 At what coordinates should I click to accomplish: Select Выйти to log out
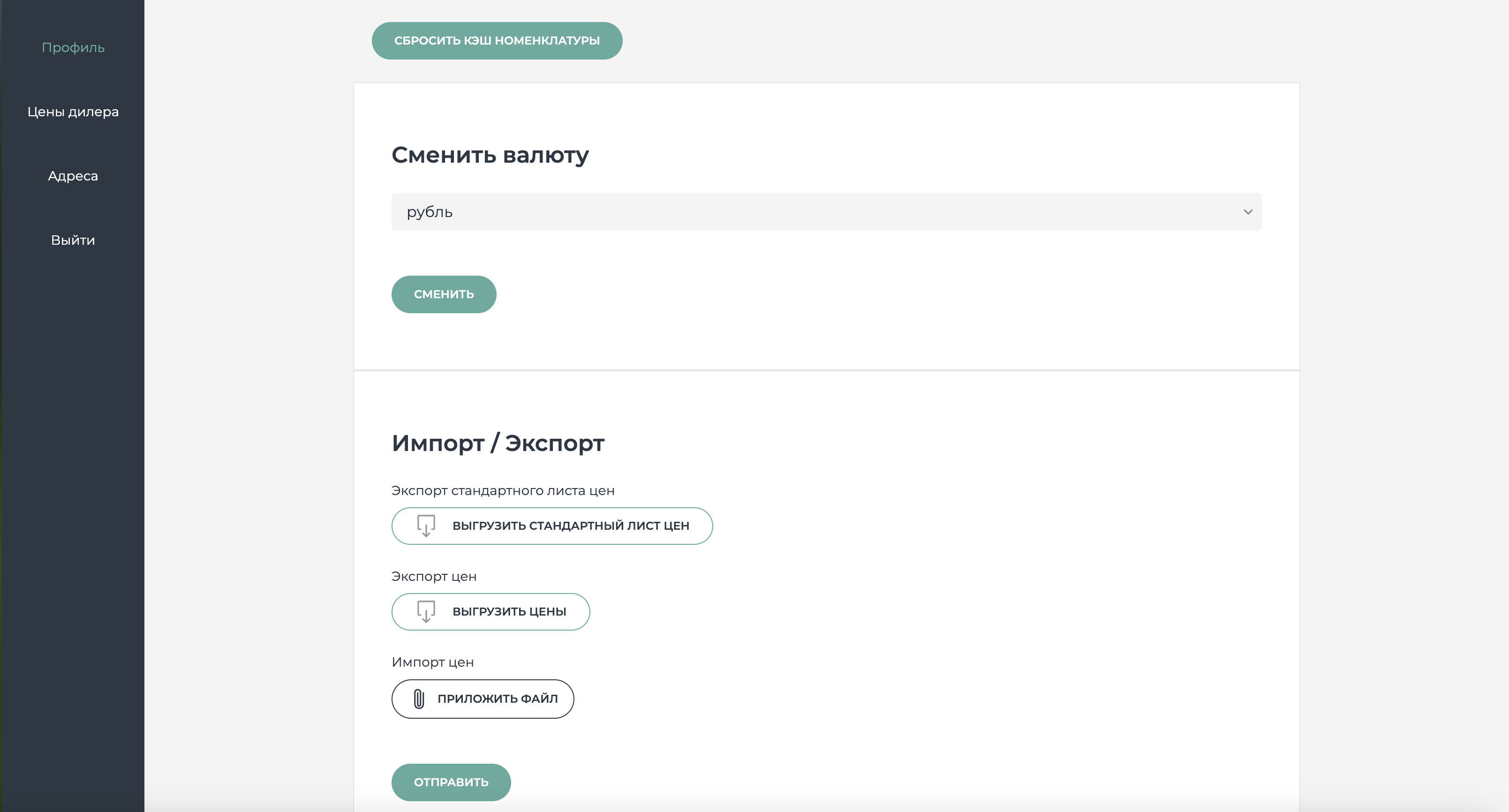click(x=73, y=240)
